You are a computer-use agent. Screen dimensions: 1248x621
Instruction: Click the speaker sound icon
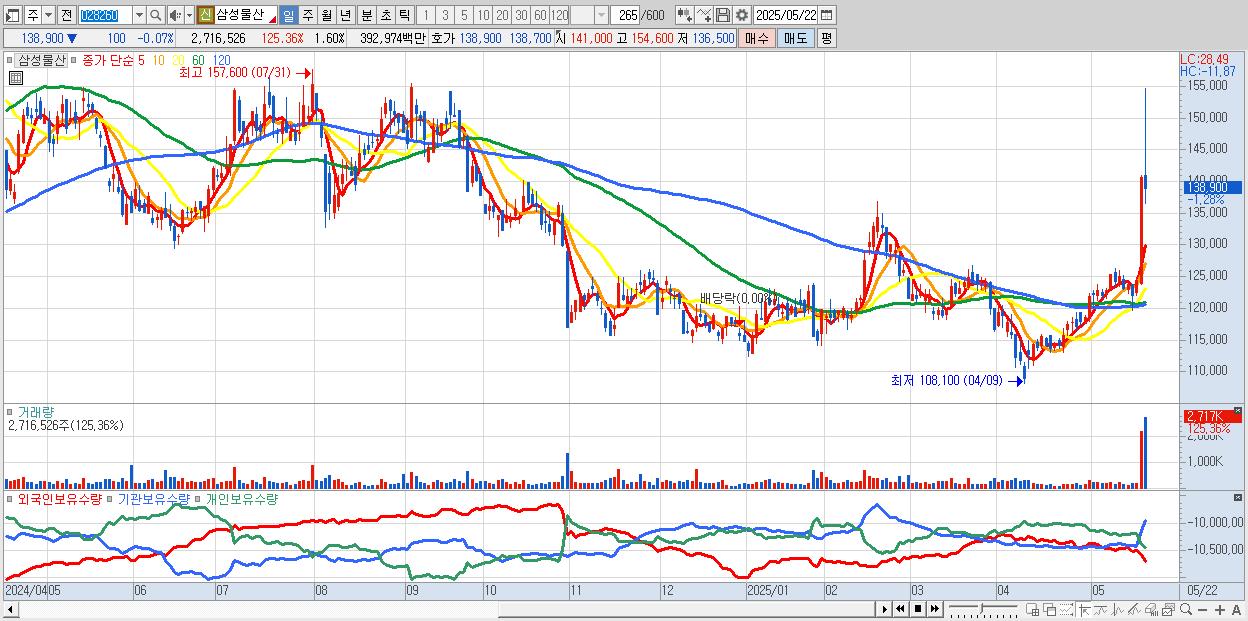pos(175,15)
